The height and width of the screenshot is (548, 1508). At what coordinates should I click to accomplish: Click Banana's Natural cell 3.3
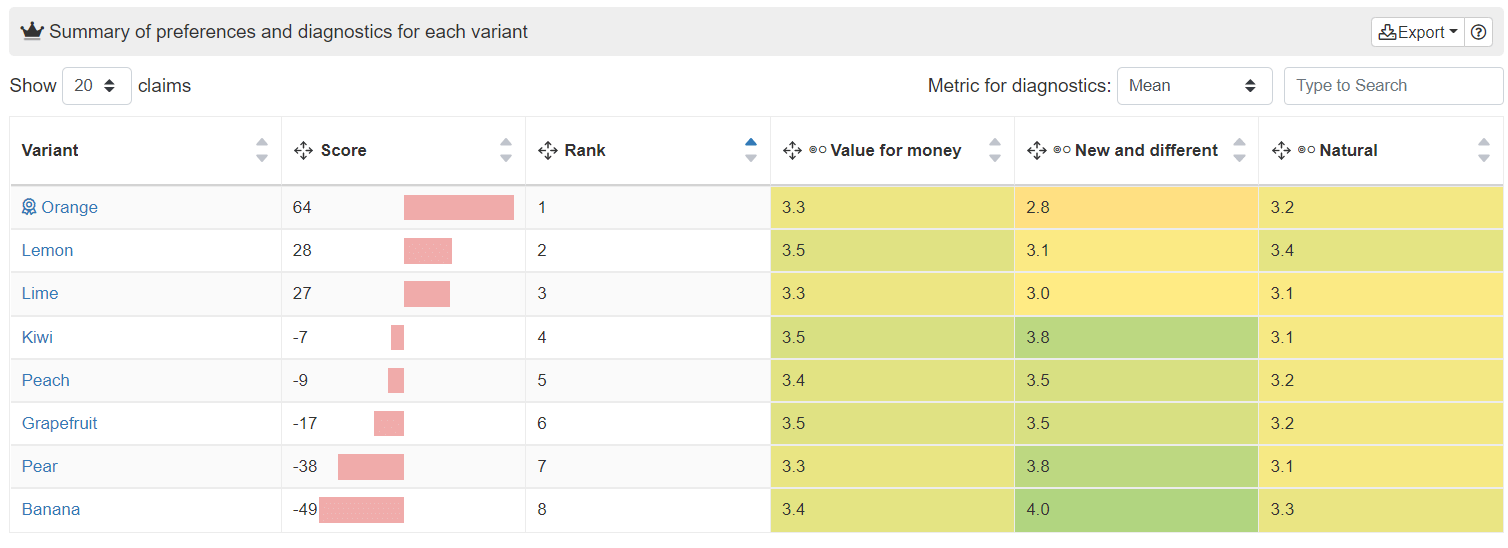[1381, 509]
